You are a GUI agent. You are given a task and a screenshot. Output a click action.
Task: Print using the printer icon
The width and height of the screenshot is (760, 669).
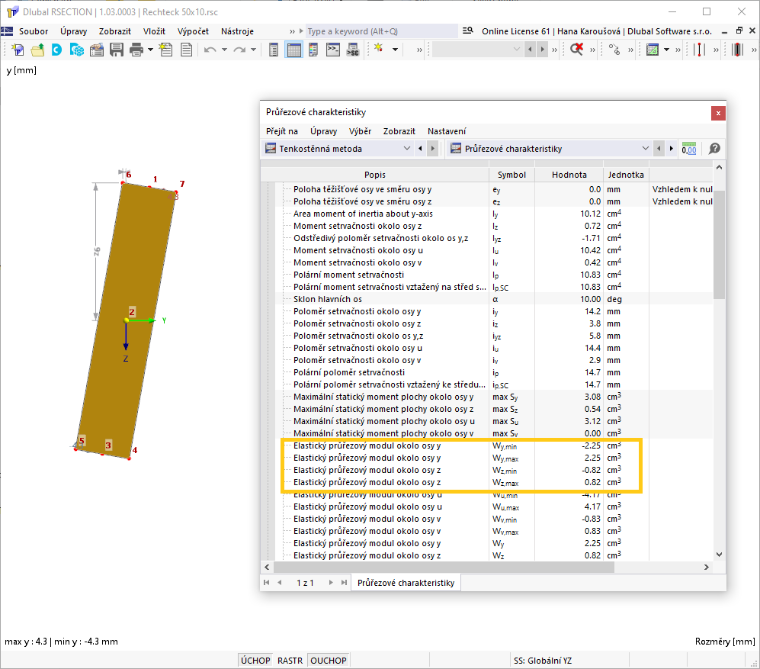coord(137,49)
